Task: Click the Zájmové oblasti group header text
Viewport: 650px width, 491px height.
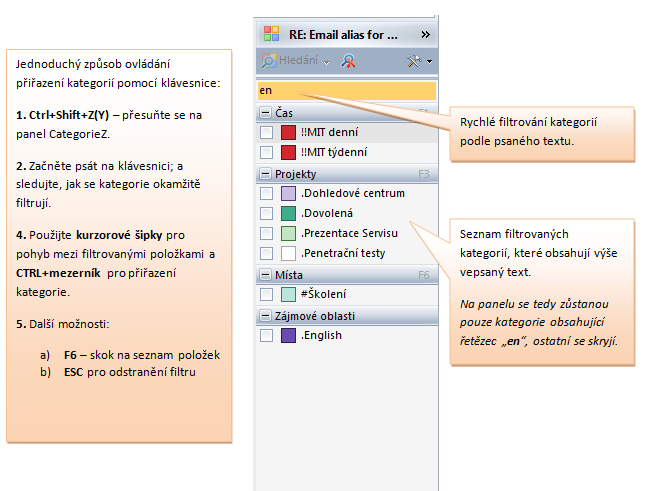Action: click(x=315, y=316)
